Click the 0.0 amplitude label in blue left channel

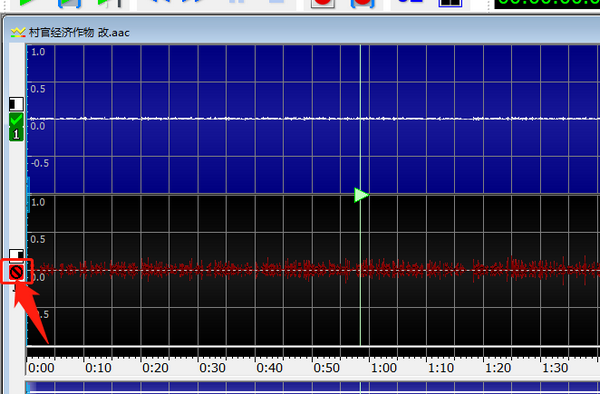[38, 126]
